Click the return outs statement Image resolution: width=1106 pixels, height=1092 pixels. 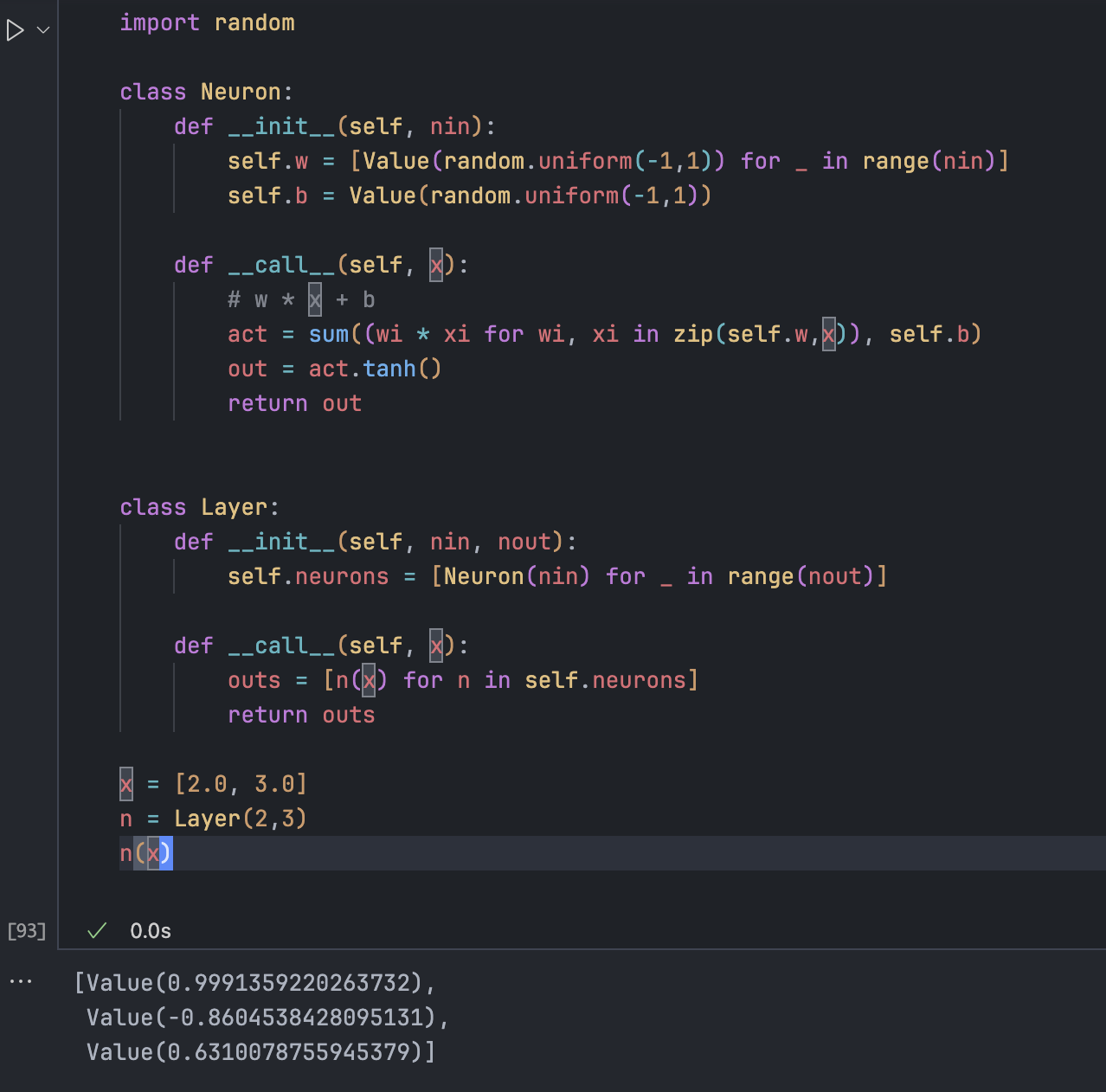[x=301, y=715]
